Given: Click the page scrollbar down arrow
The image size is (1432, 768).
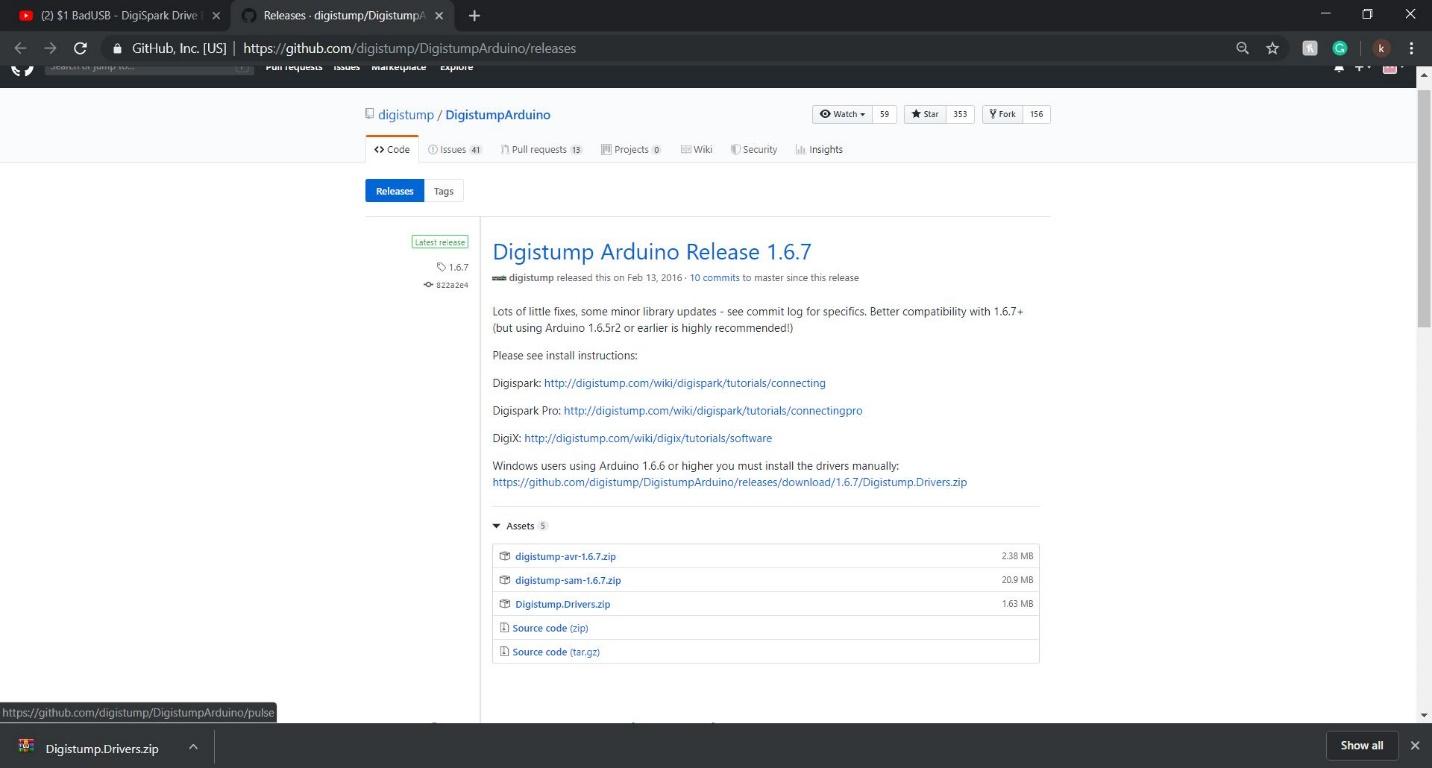Looking at the screenshot, I should coord(1424,715).
